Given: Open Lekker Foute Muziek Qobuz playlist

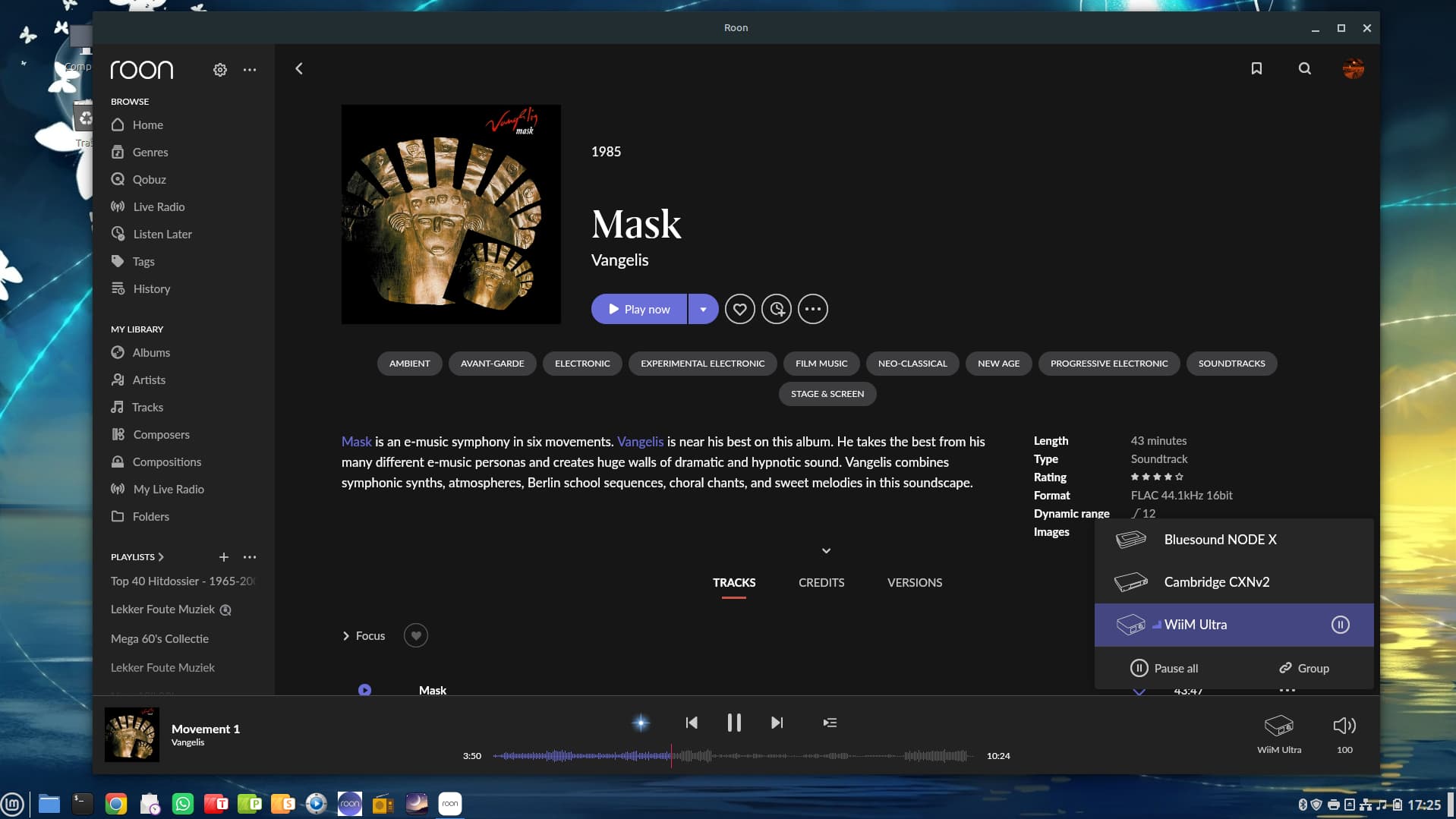Looking at the screenshot, I should (x=172, y=610).
